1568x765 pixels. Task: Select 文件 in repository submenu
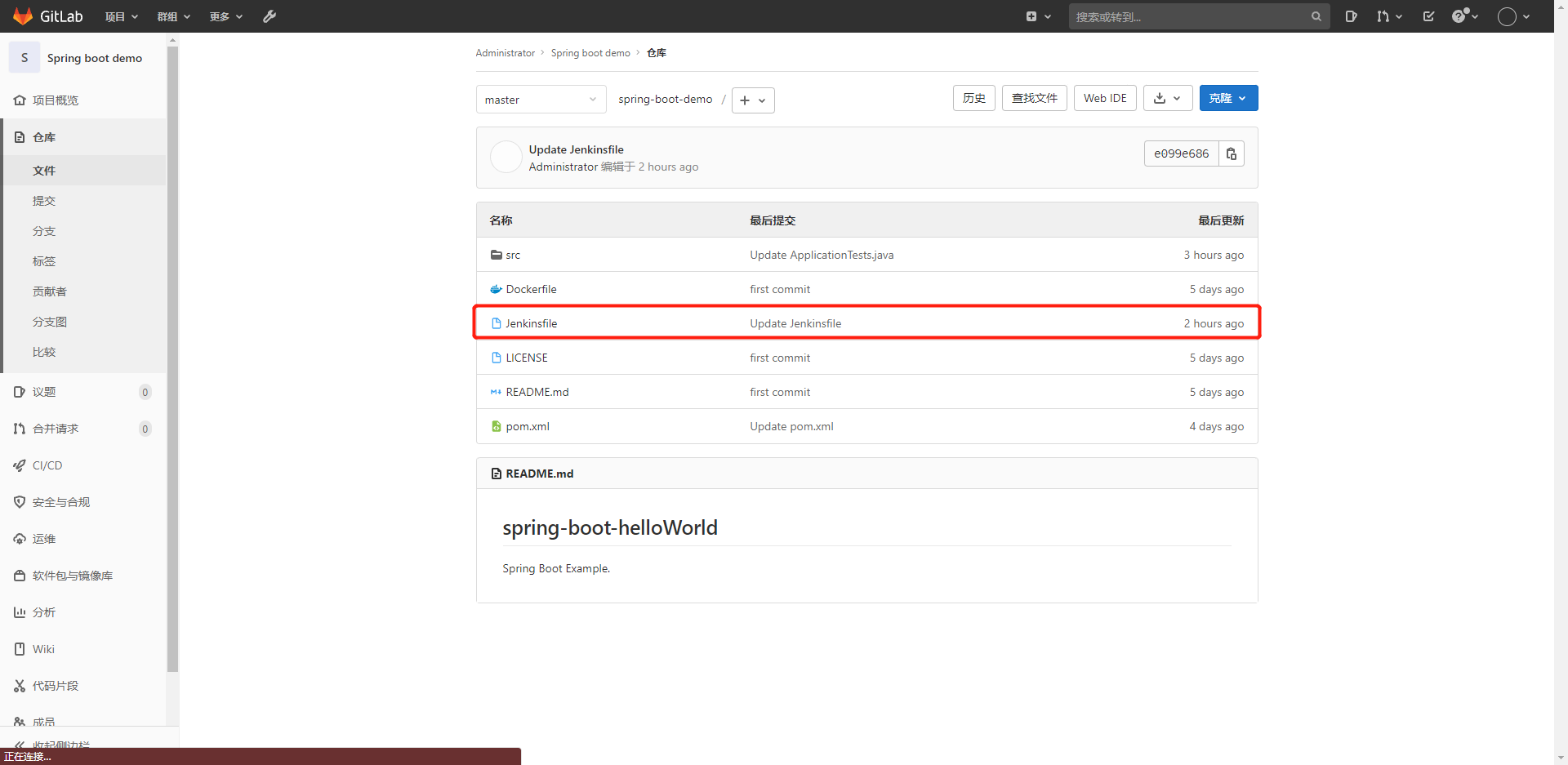click(83, 171)
